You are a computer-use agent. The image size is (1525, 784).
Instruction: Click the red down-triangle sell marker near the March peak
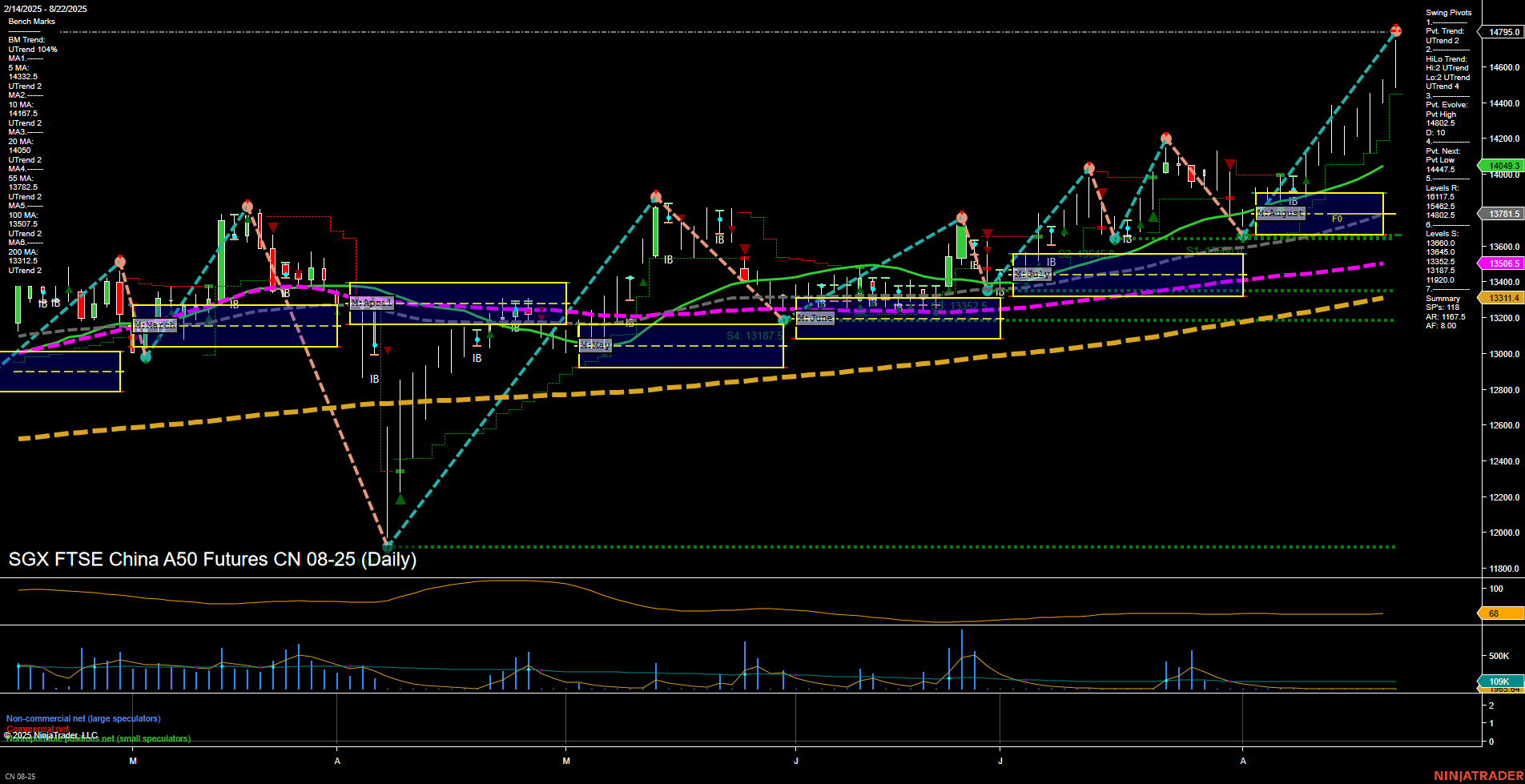click(x=272, y=227)
